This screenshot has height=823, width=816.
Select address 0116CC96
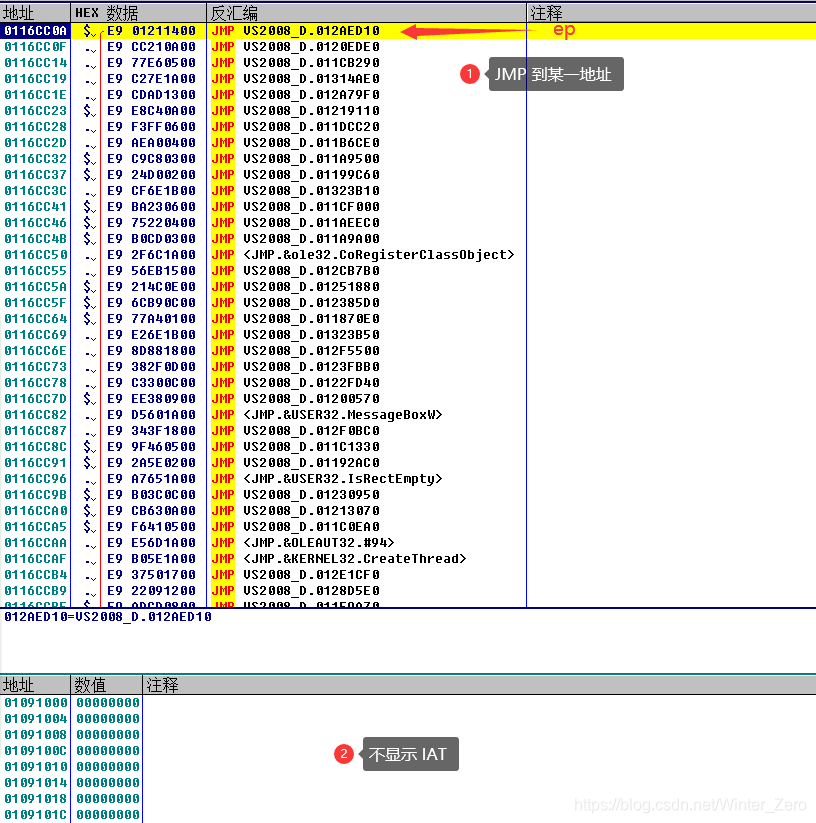coord(36,479)
